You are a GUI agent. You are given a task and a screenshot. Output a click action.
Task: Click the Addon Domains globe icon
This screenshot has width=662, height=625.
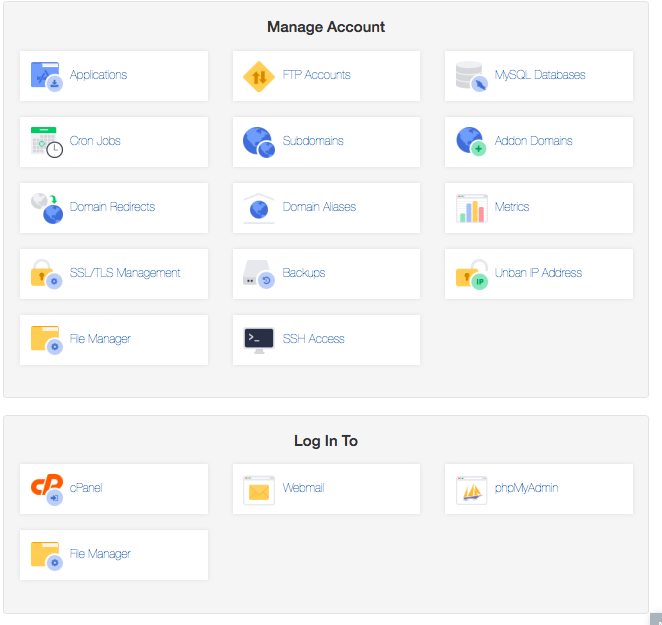471,142
